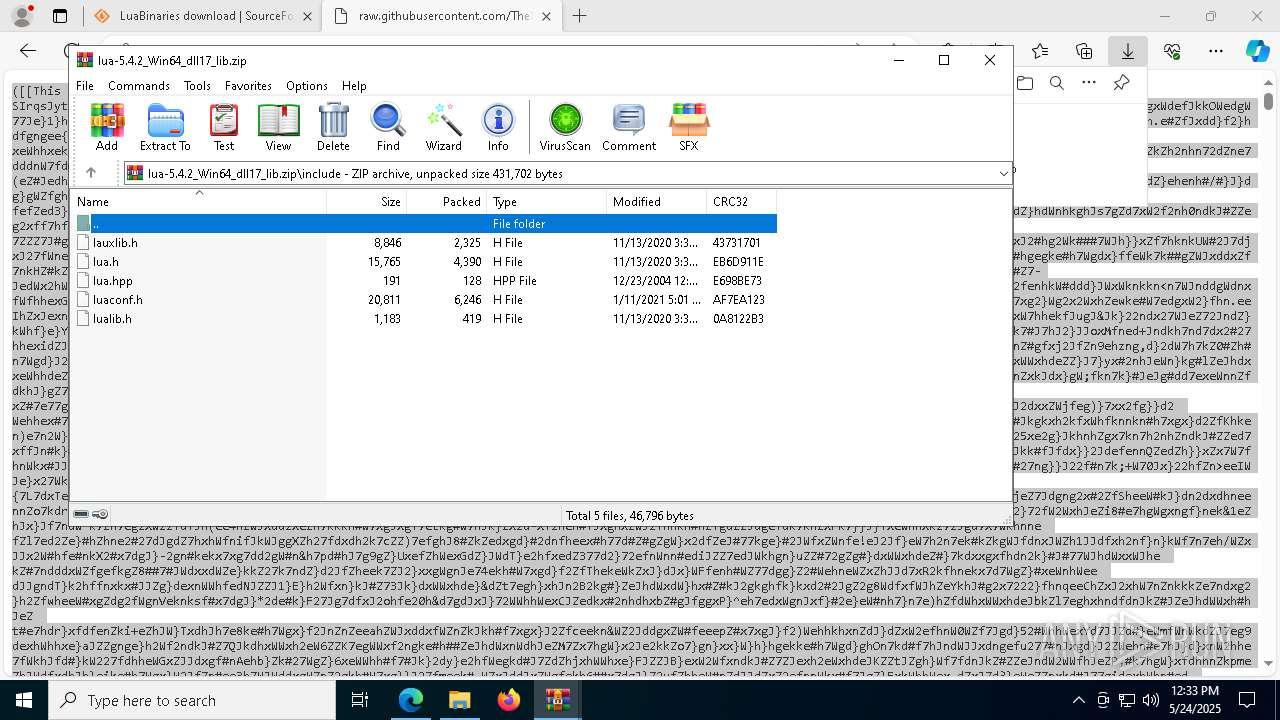The image size is (1280, 720).
Task: Open browser Settings and more ellipsis
Action: pos(1215,51)
